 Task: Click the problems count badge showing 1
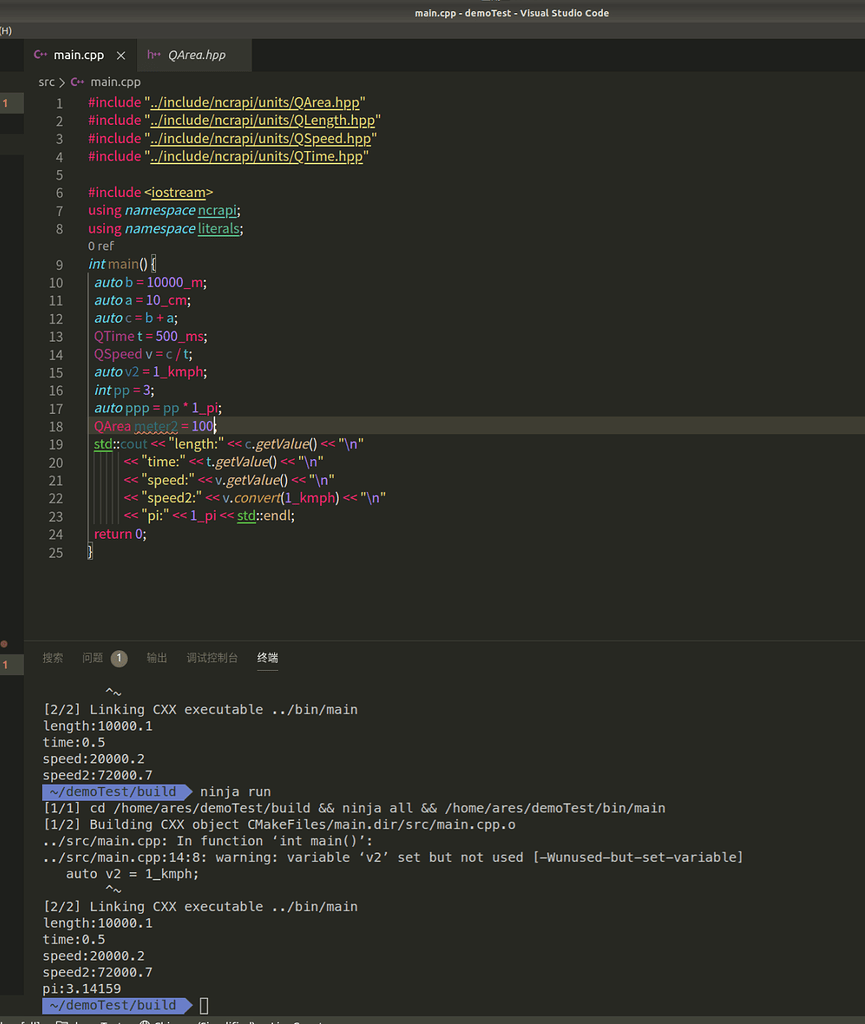coord(119,658)
